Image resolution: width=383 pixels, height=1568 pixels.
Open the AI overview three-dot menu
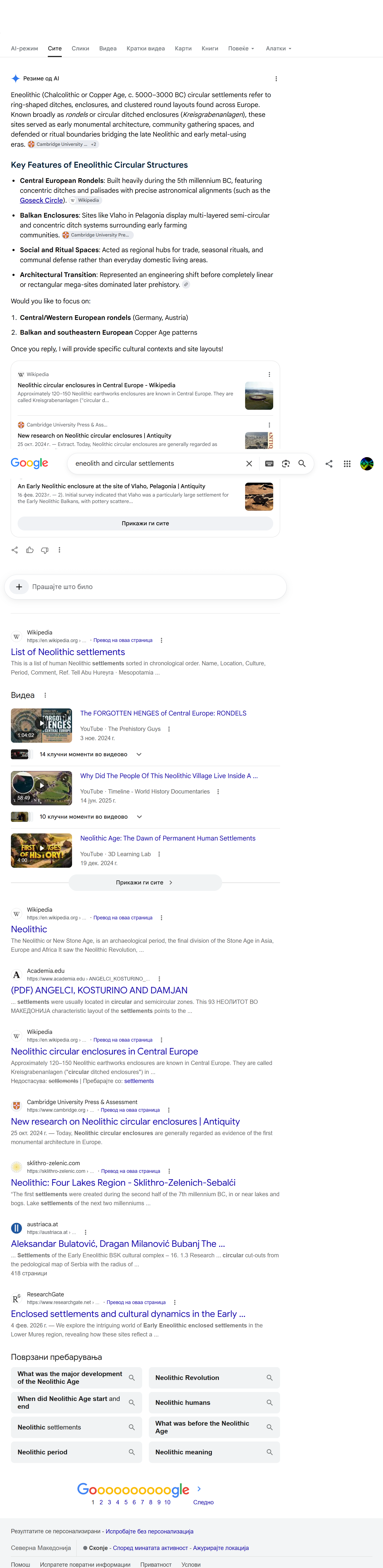pos(276,78)
